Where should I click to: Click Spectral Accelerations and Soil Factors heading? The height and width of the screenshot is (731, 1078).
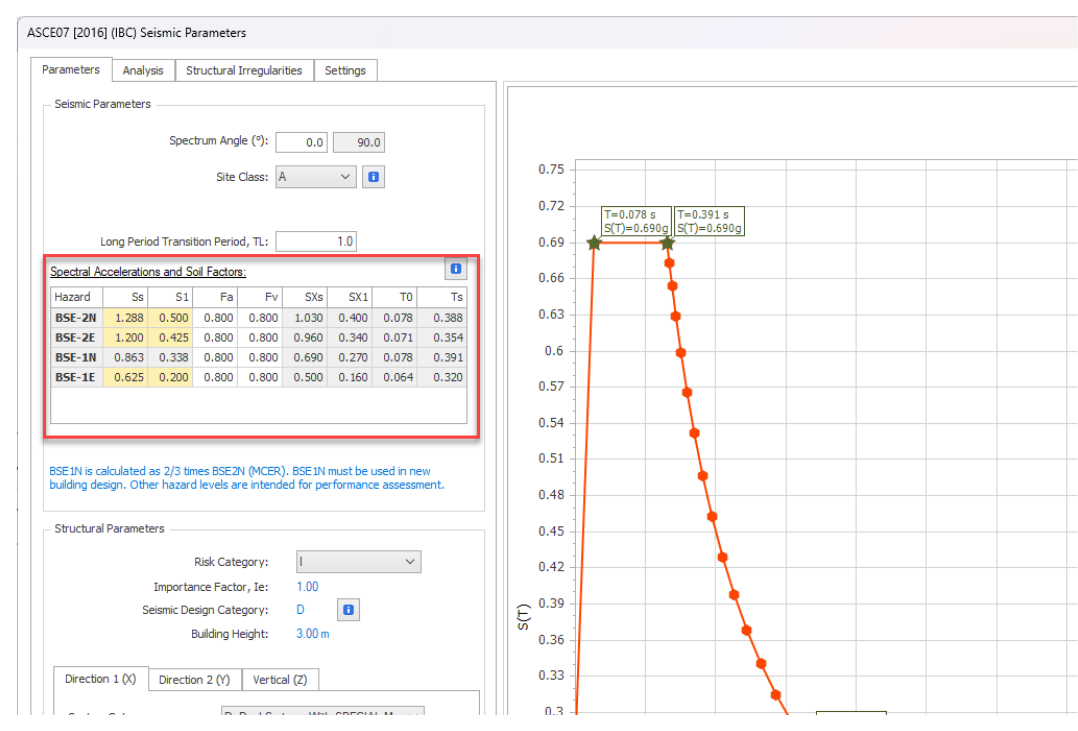pos(148,272)
